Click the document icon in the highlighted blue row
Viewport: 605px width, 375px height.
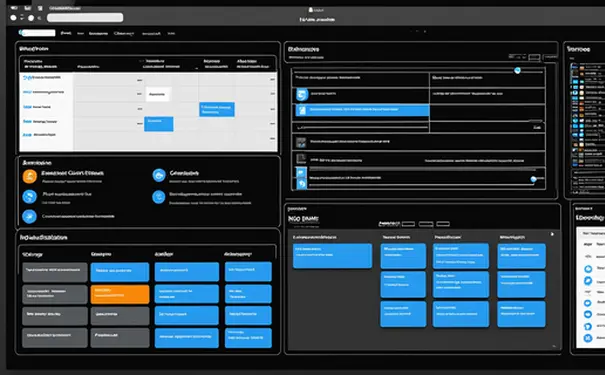(x=302, y=110)
